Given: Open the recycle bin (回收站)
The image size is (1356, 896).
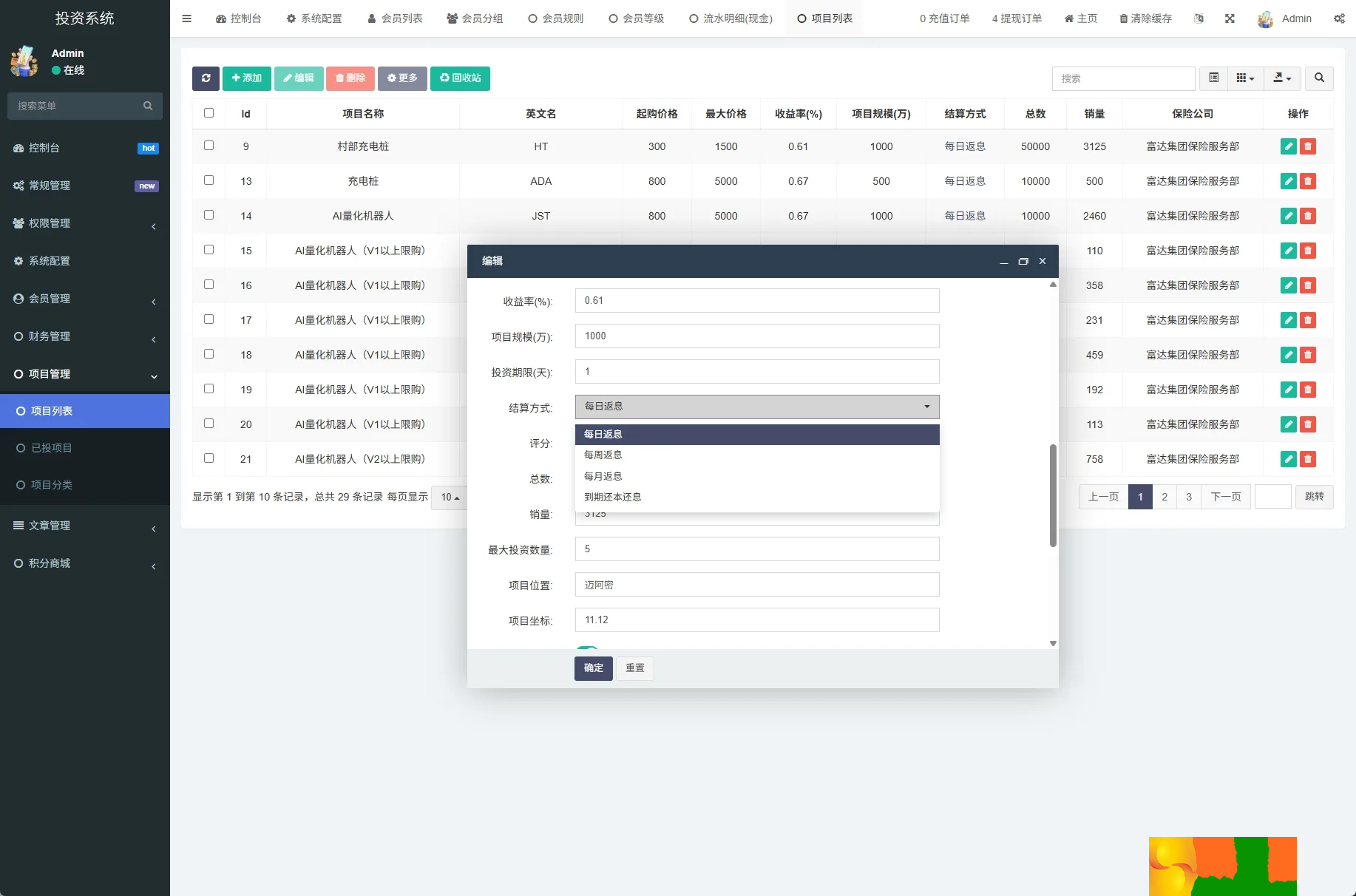Looking at the screenshot, I should [x=460, y=78].
